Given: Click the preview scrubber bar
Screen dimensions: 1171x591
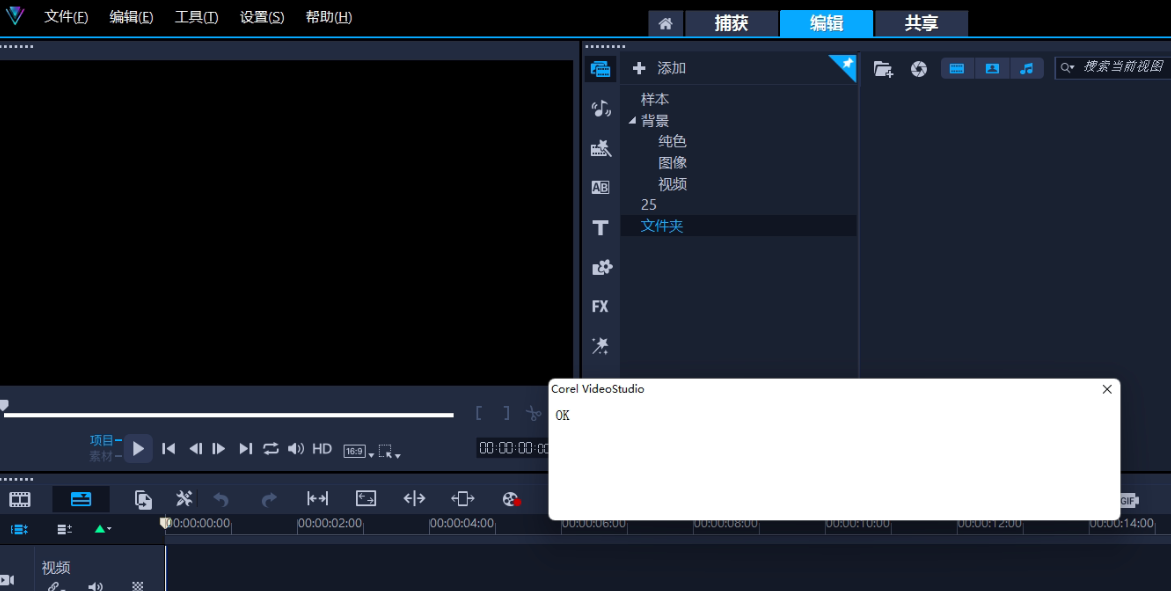Looking at the screenshot, I should (x=228, y=414).
